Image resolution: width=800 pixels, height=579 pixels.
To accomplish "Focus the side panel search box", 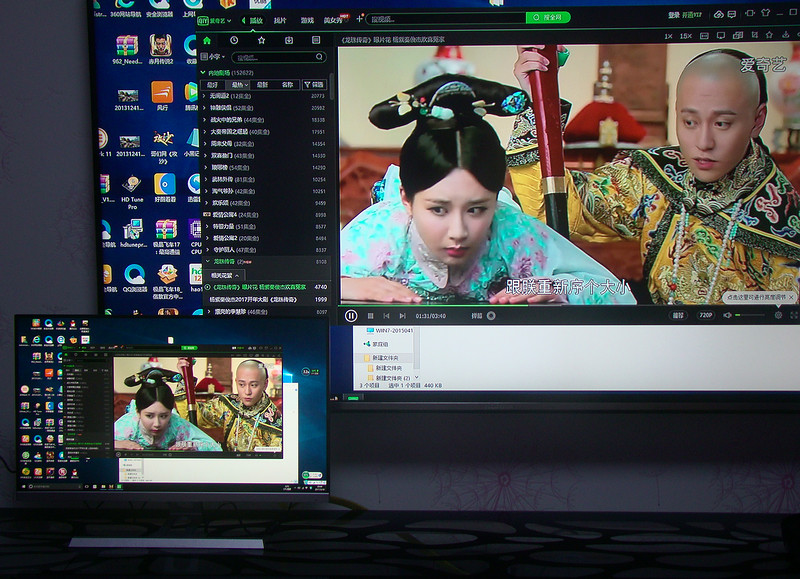I will [x=279, y=57].
